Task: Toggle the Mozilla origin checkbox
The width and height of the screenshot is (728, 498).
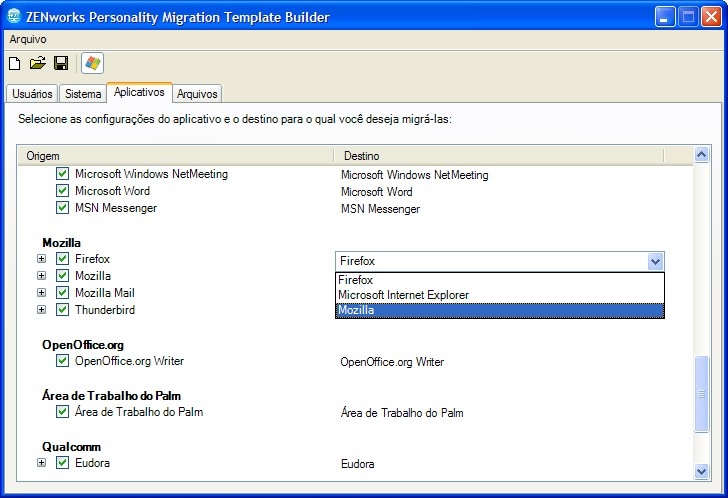Action: (63, 276)
